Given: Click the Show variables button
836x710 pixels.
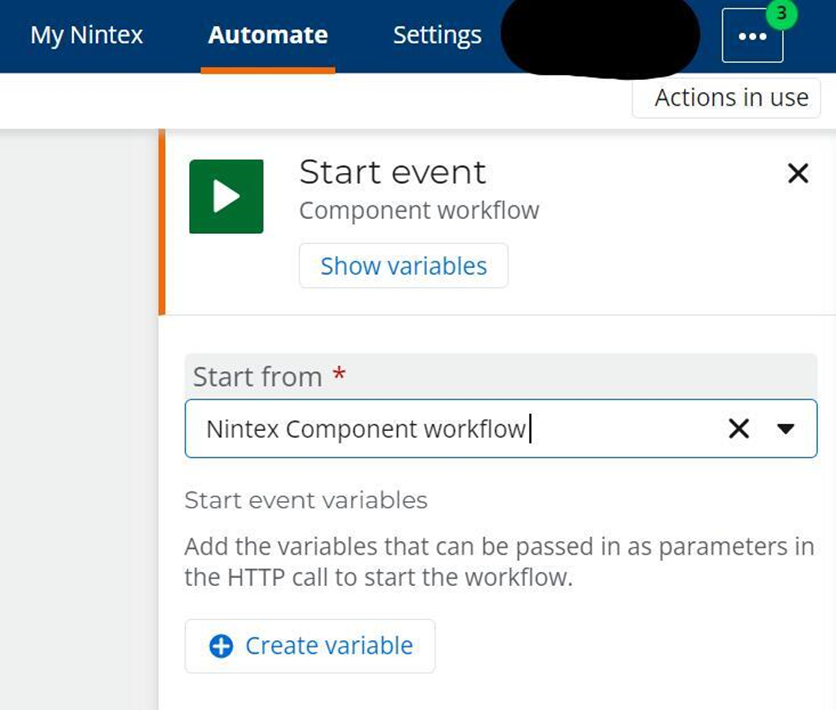Looking at the screenshot, I should [404, 265].
